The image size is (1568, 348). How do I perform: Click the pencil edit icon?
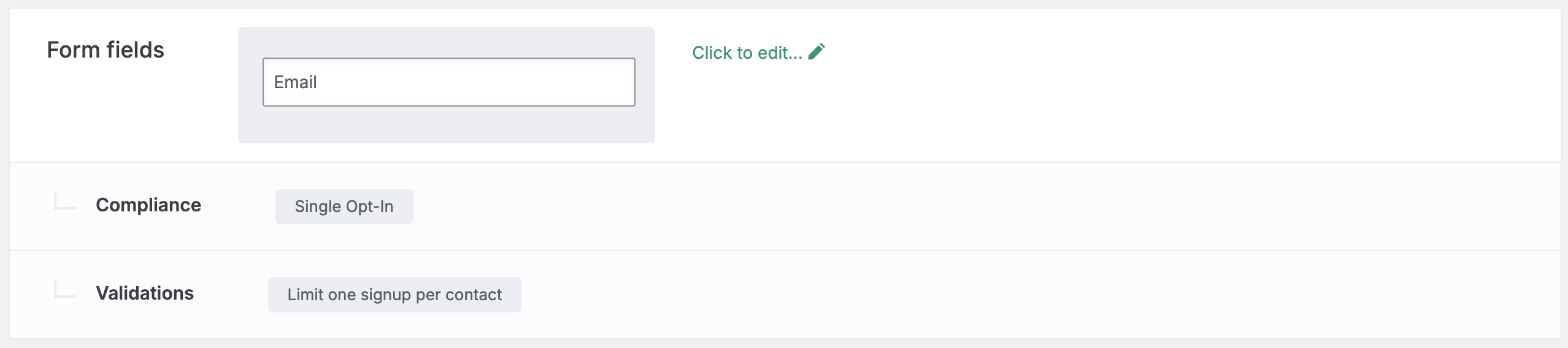[817, 51]
